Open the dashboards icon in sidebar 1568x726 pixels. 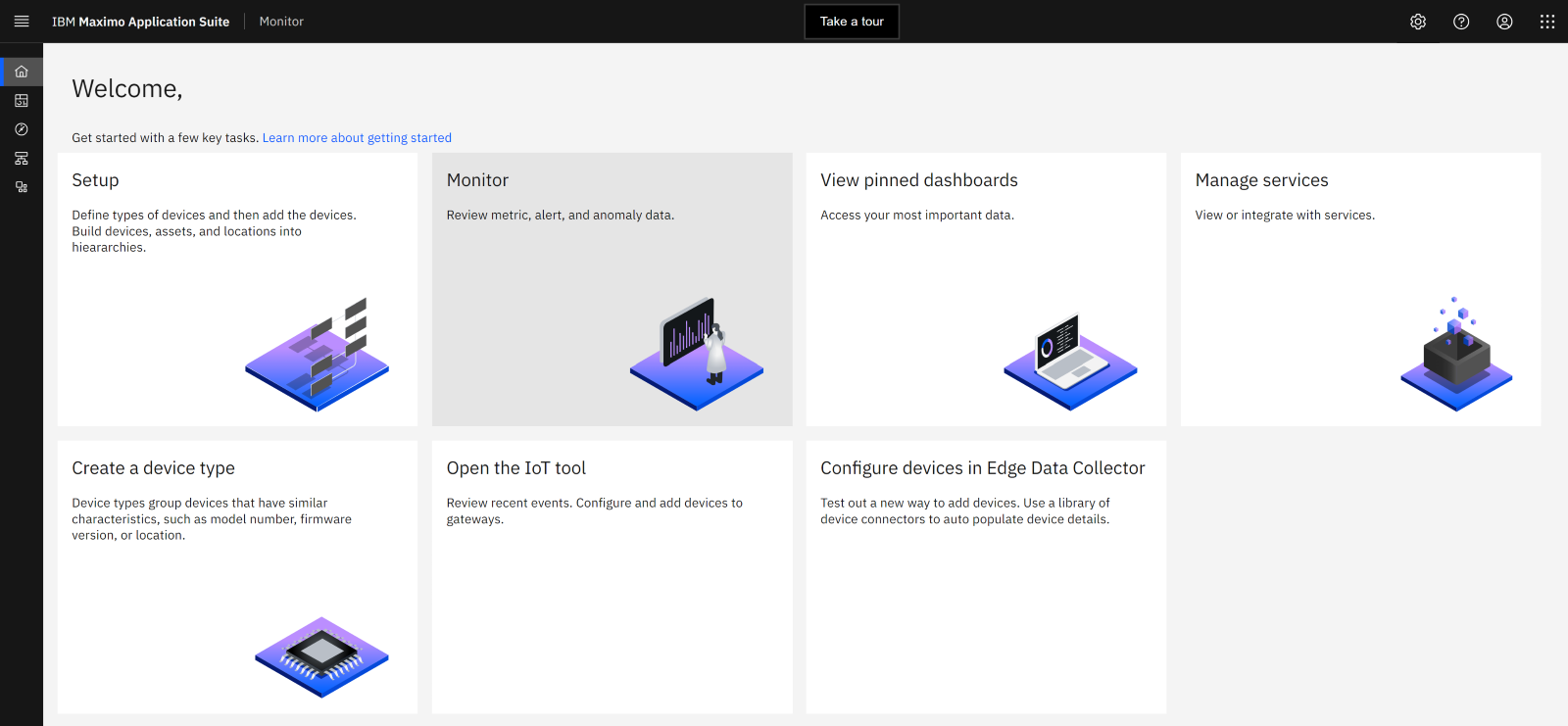pos(22,100)
